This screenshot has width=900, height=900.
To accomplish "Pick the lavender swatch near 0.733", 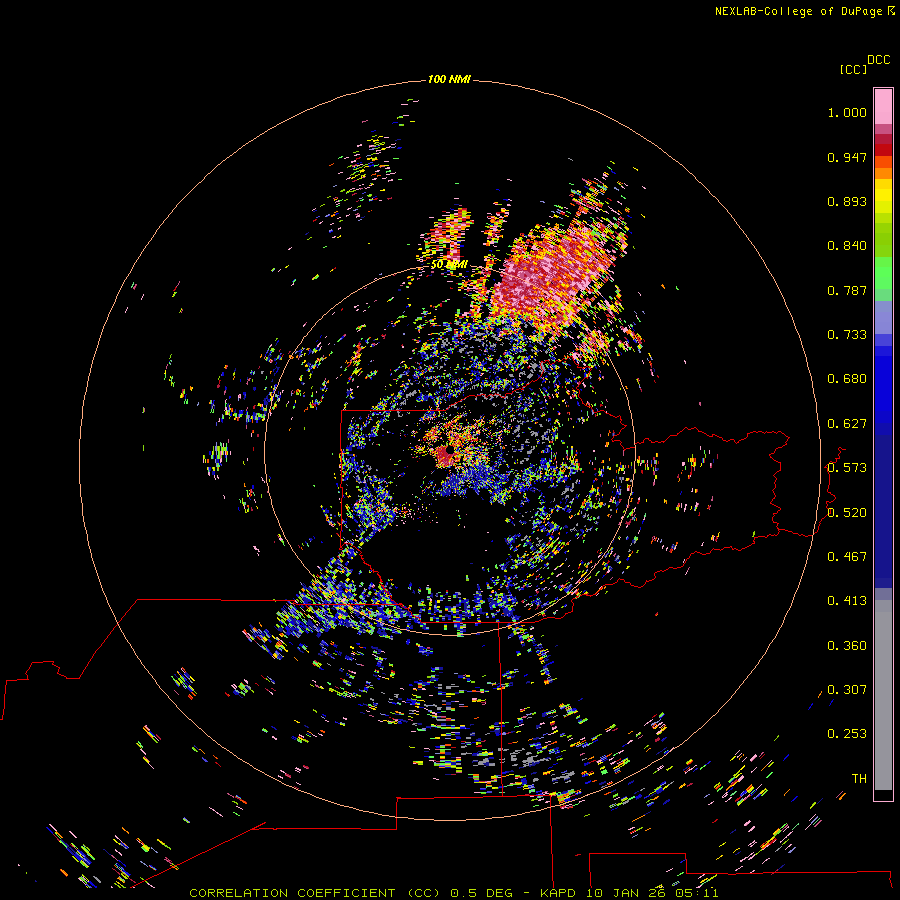I will pos(883,318).
